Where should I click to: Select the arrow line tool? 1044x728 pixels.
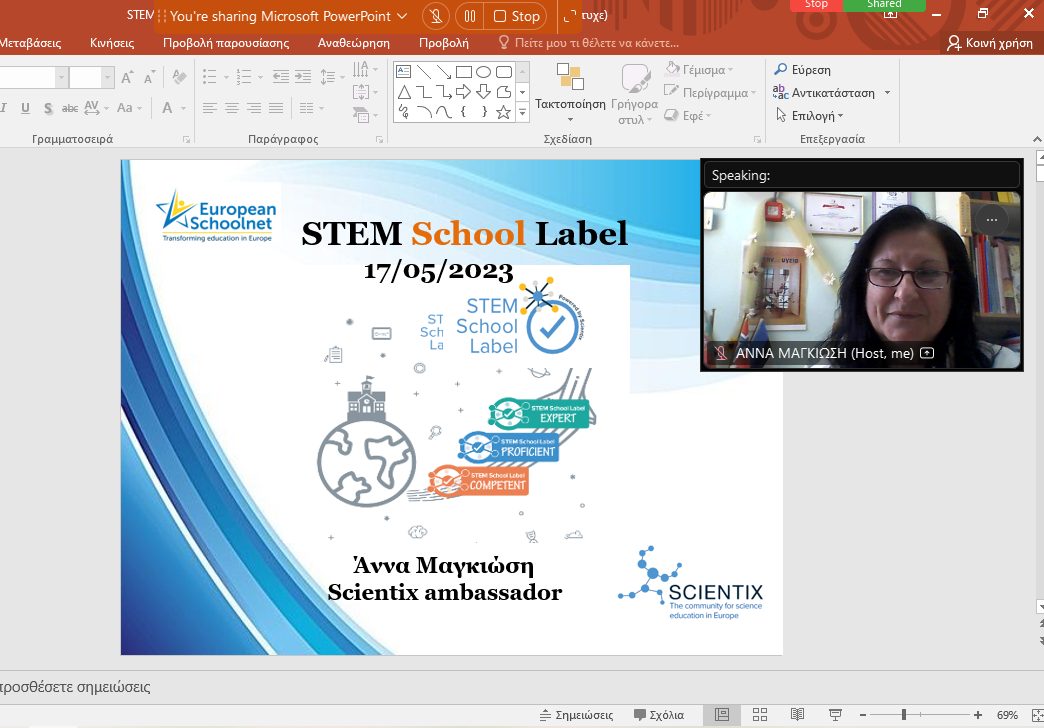[x=443, y=72]
